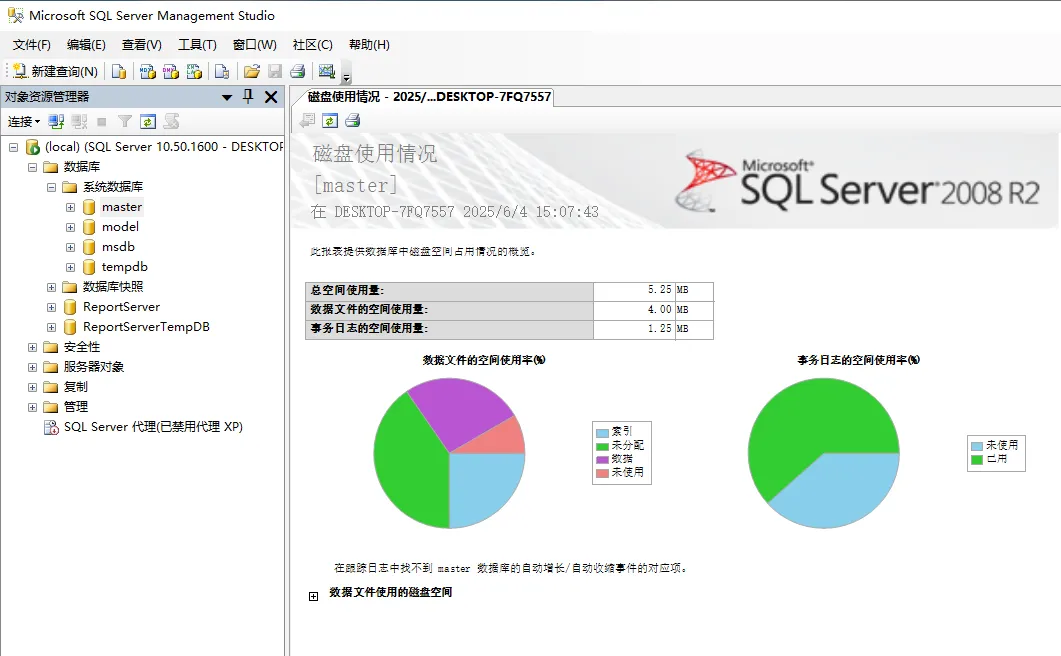Click the 事务日志的空间使用量 value 1.25
This screenshot has width=1061, height=656.
click(659, 328)
